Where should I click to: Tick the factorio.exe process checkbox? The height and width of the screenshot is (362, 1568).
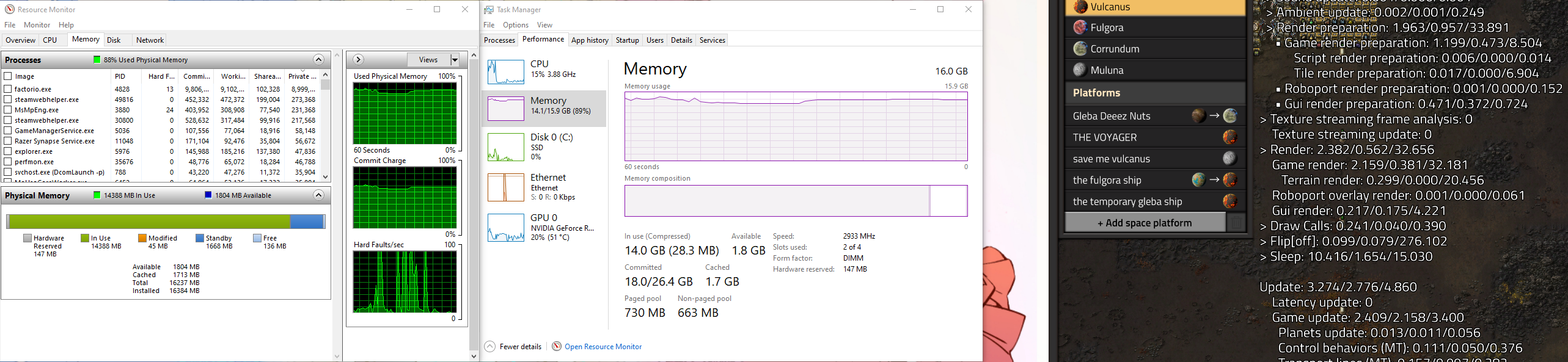pyautogui.click(x=8, y=89)
